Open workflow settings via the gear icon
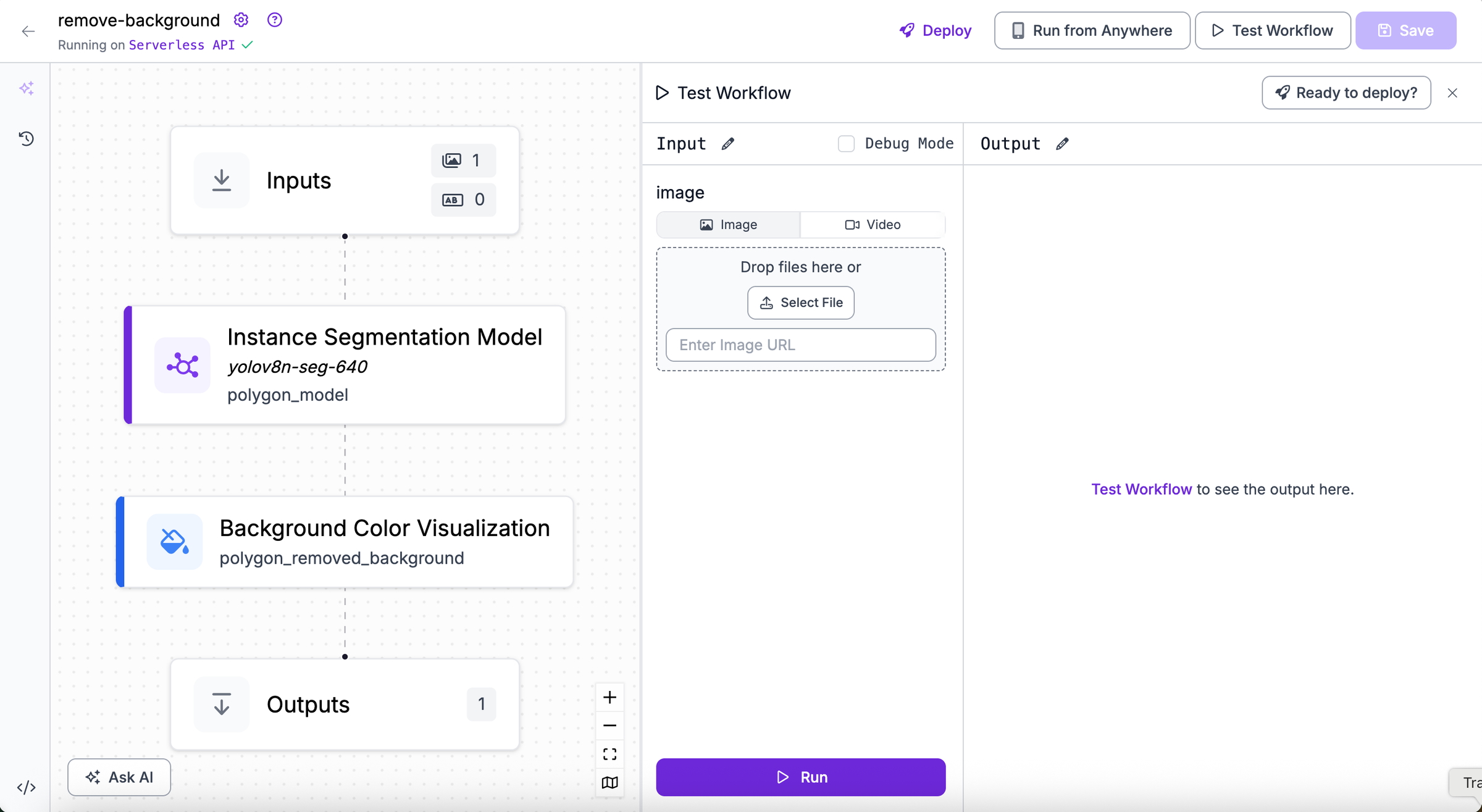Screen dimensions: 1482x812 point(241,19)
